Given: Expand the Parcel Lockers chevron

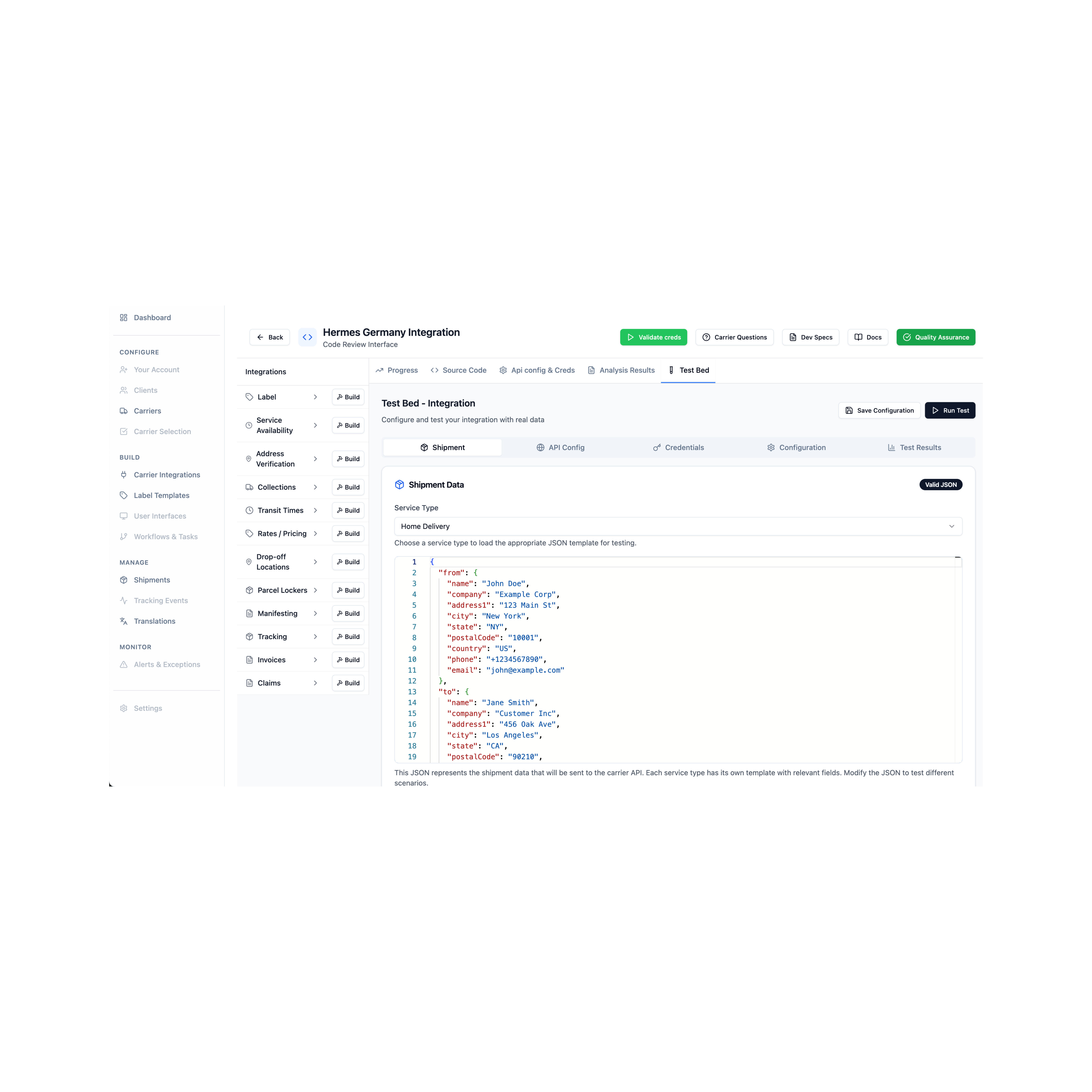Looking at the screenshot, I should (315, 590).
